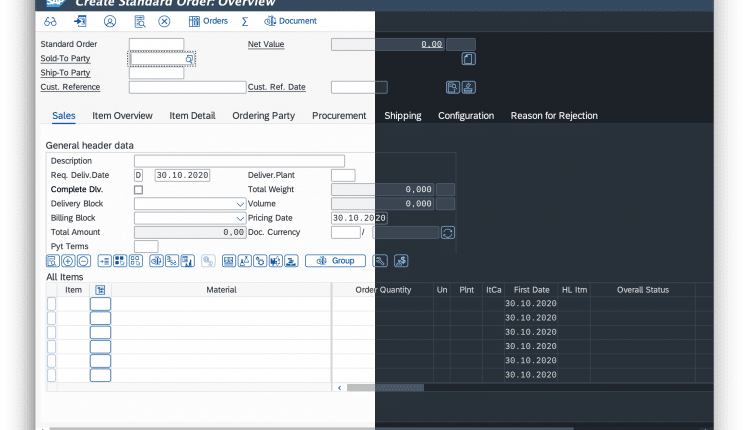The height and width of the screenshot is (430, 750).
Task: Click table settings icon in Item column header
Action: point(100,290)
